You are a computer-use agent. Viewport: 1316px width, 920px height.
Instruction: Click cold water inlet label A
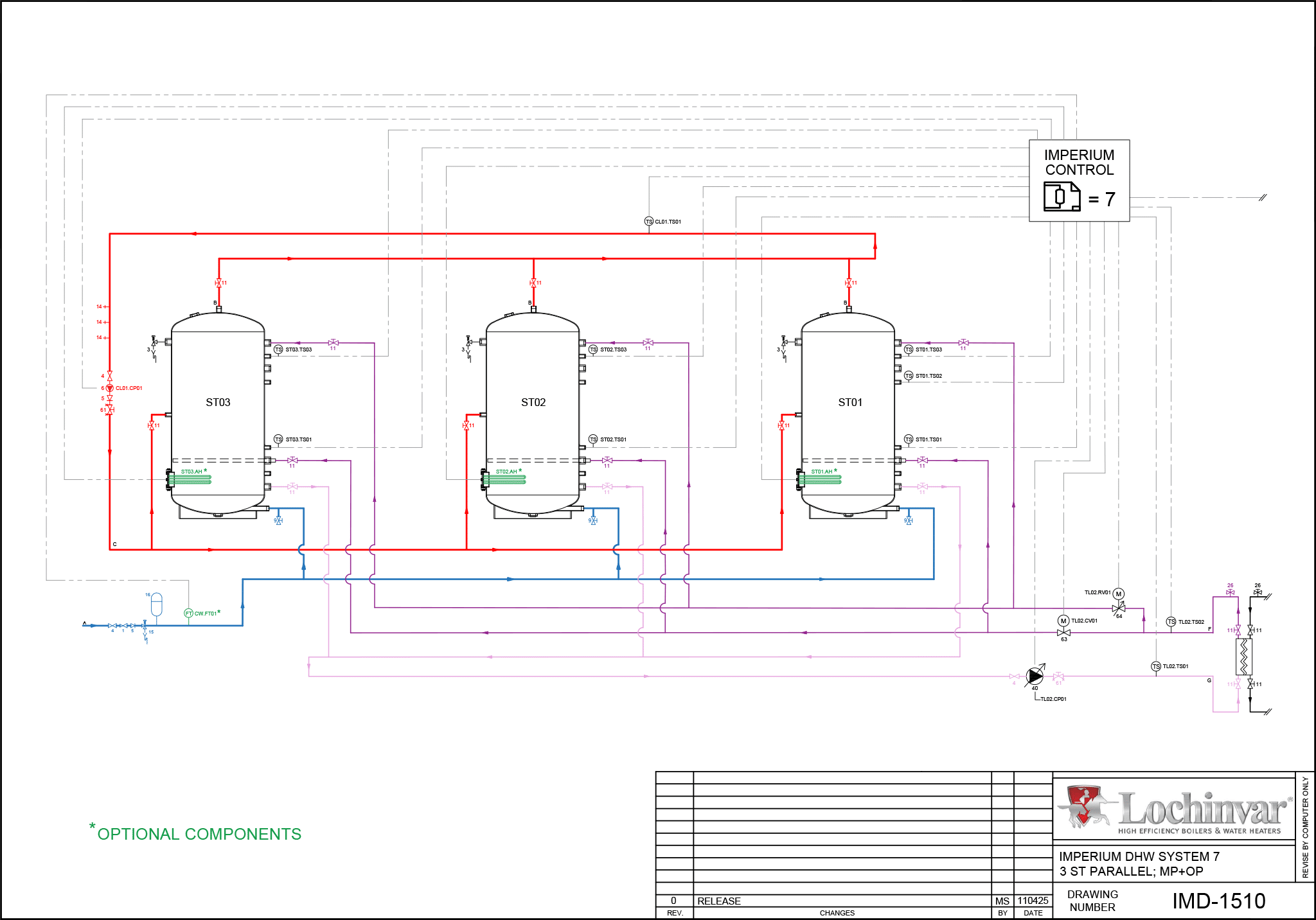[x=84, y=623]
